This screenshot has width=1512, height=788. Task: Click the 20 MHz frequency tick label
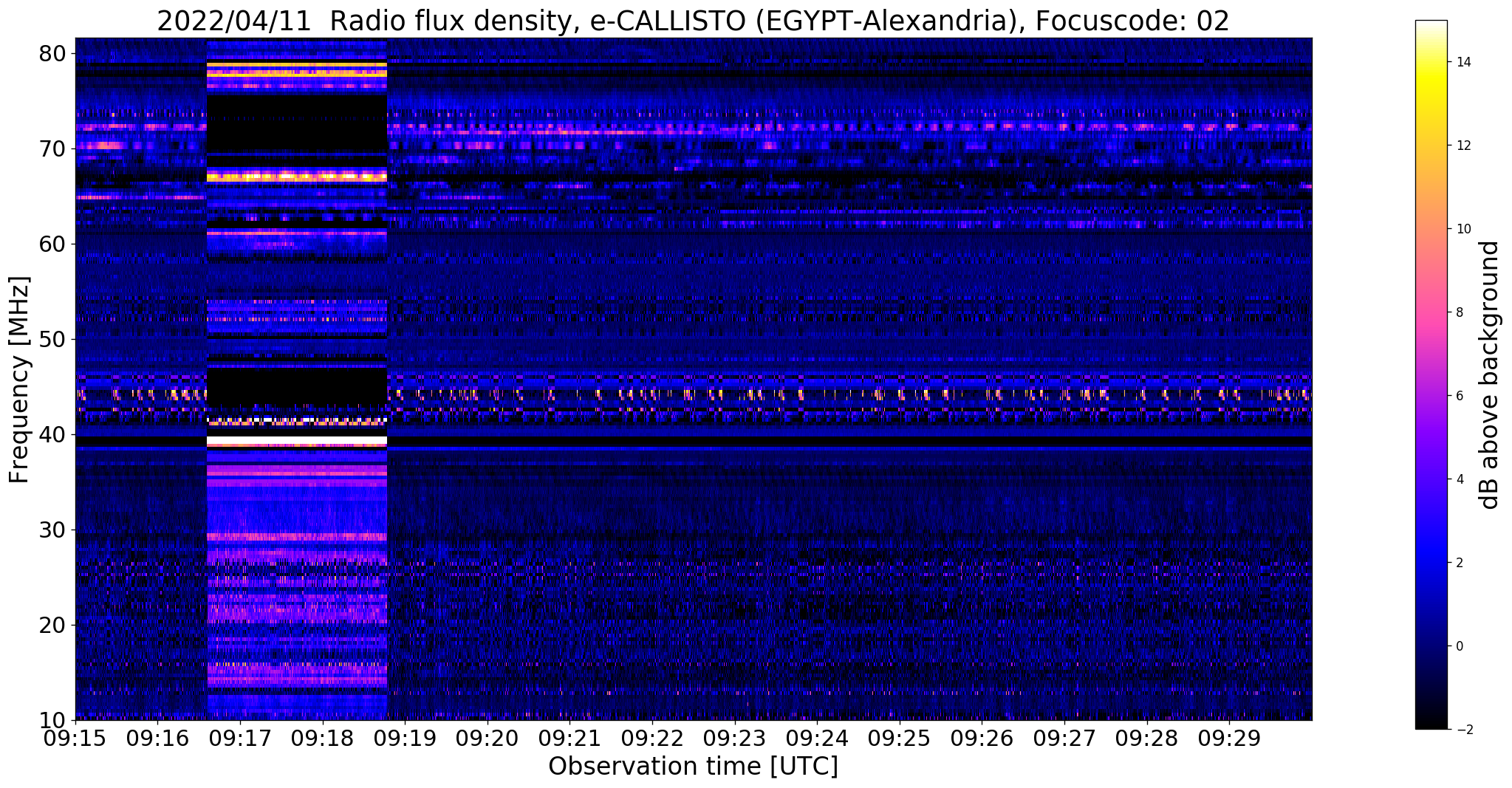pos(52,625)
